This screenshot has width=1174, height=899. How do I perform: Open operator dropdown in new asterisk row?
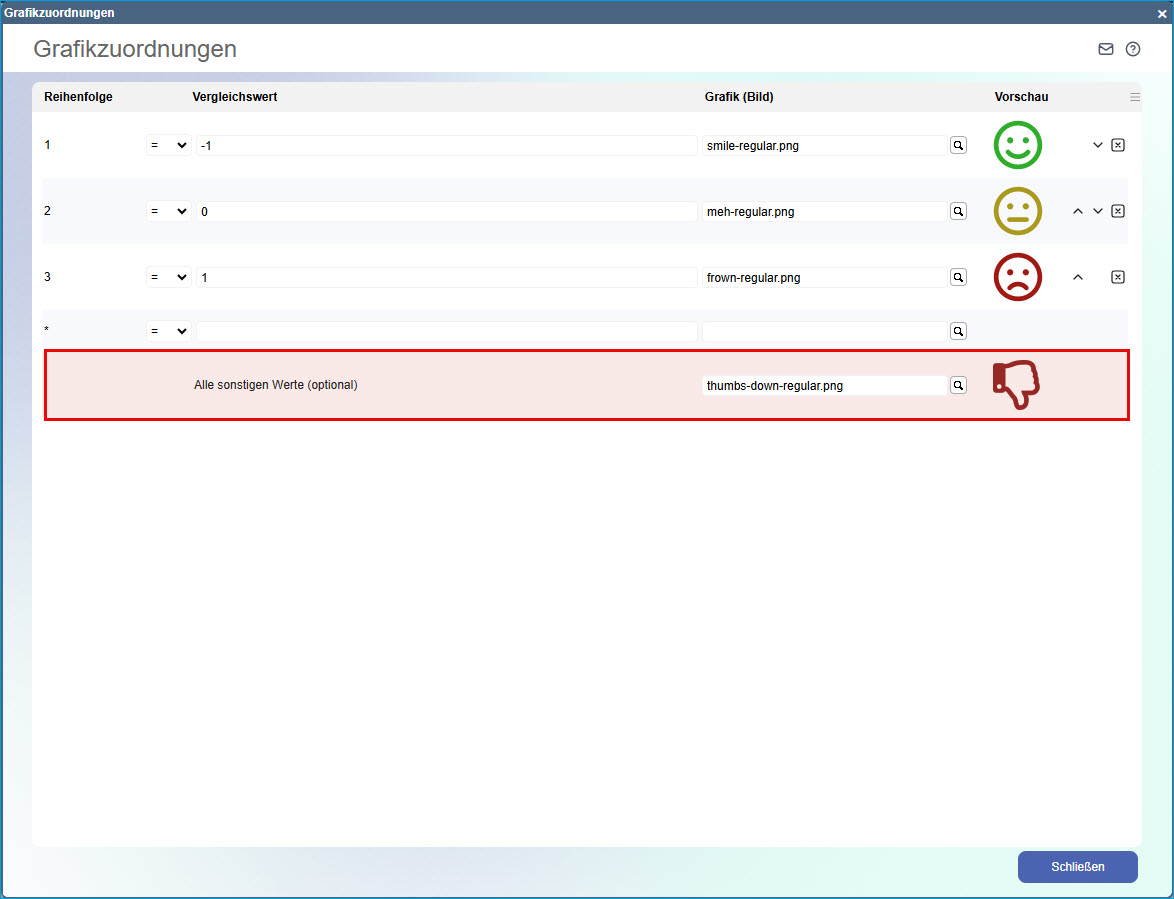point(168,331)
